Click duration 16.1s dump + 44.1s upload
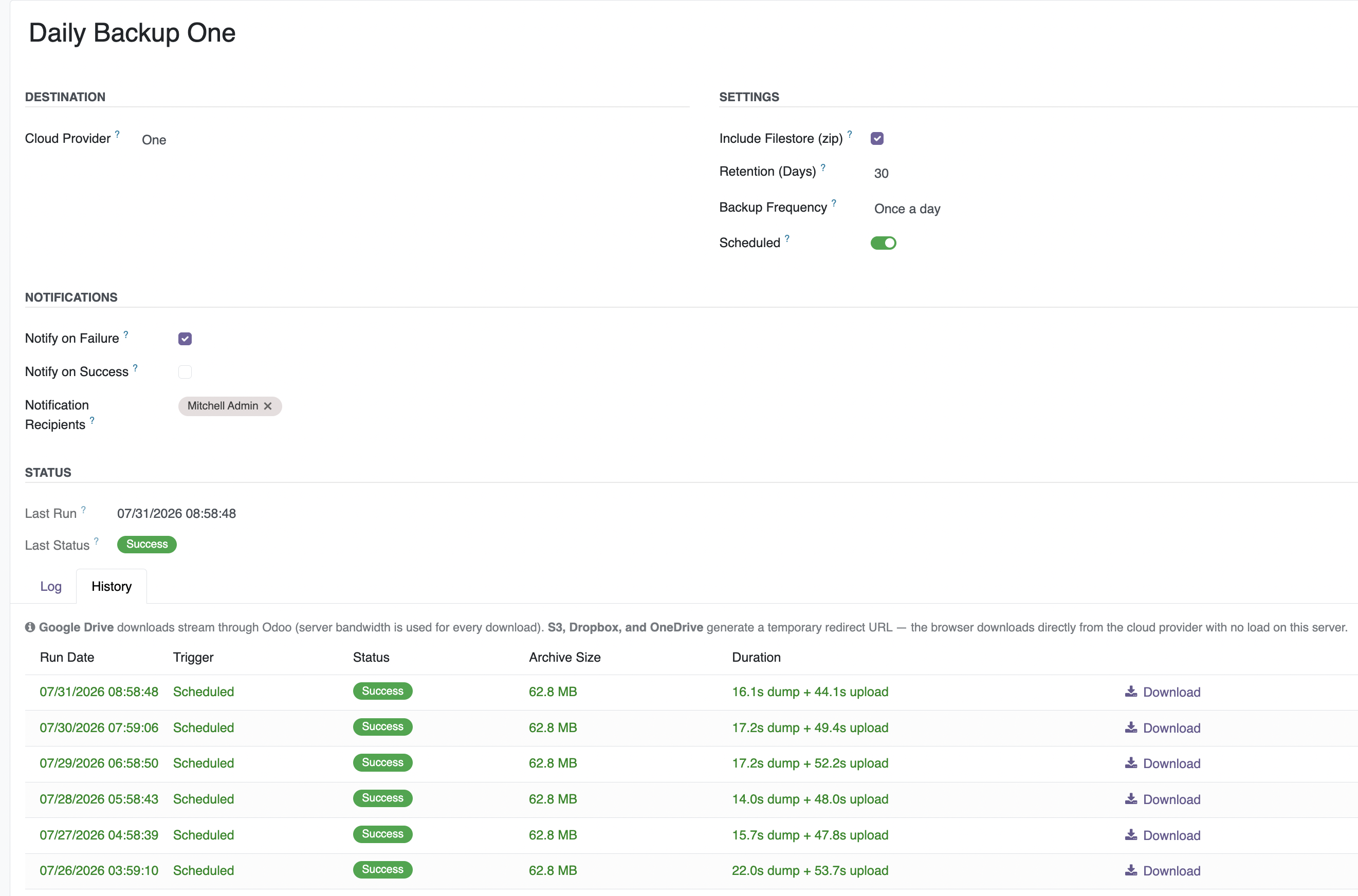Image resolution: width=1358 pixels, height=896 pixels. click(x=810, y=692)
